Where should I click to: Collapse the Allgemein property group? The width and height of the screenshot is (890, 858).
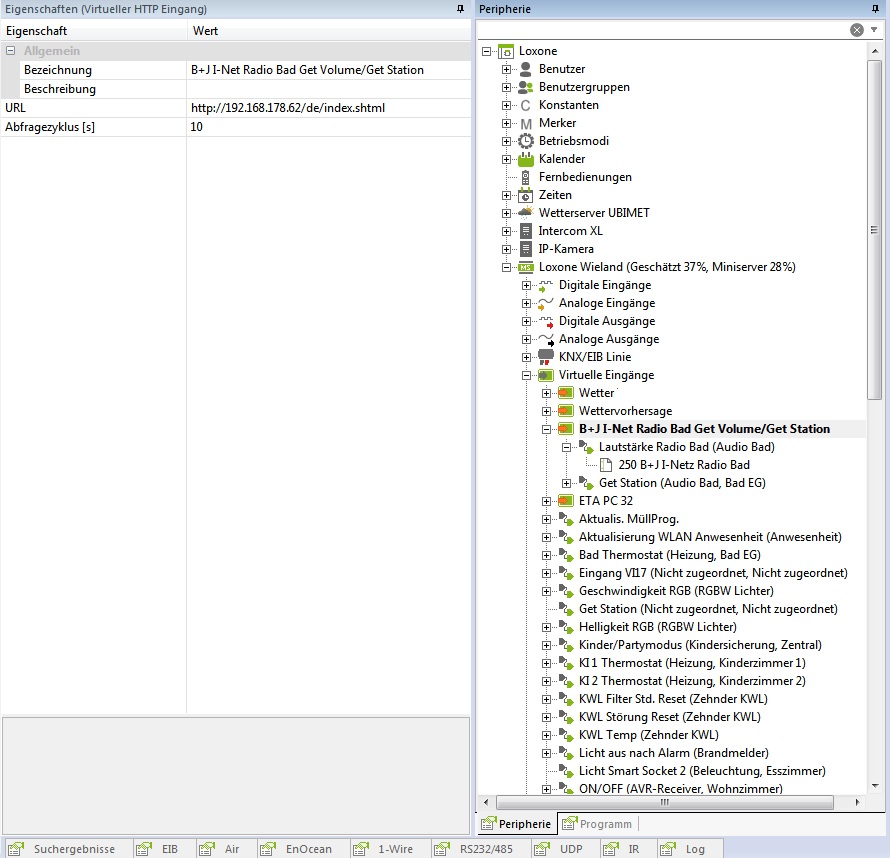[10, 51]
